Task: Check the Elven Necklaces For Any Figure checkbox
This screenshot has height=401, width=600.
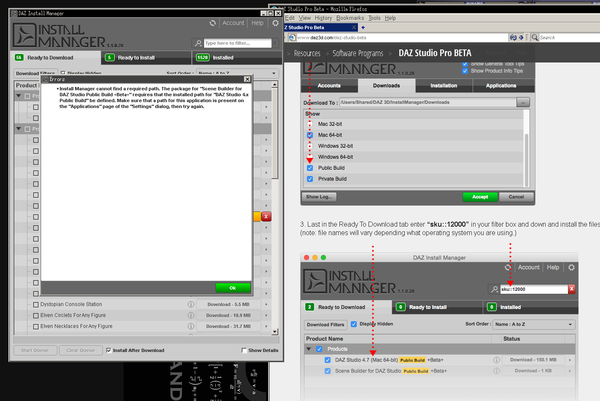Action: tap(36, 327)
